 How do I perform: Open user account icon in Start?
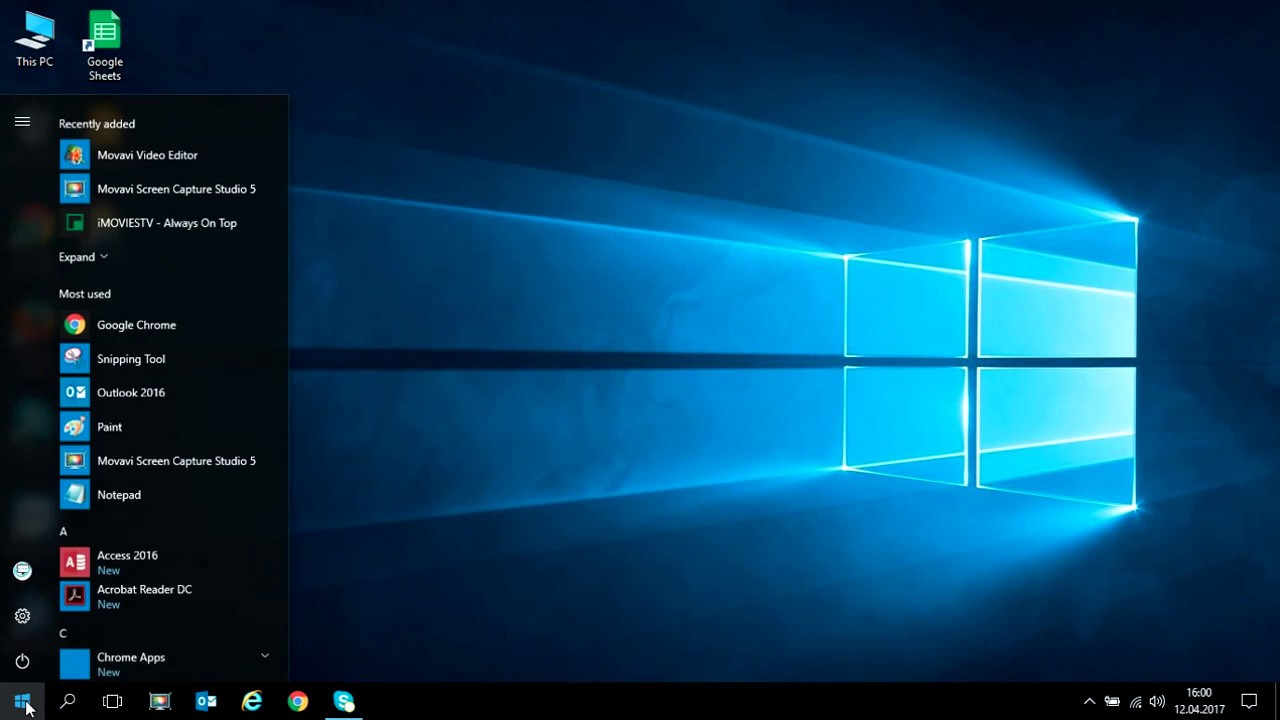pyautogui.click(x=22, y=571)
